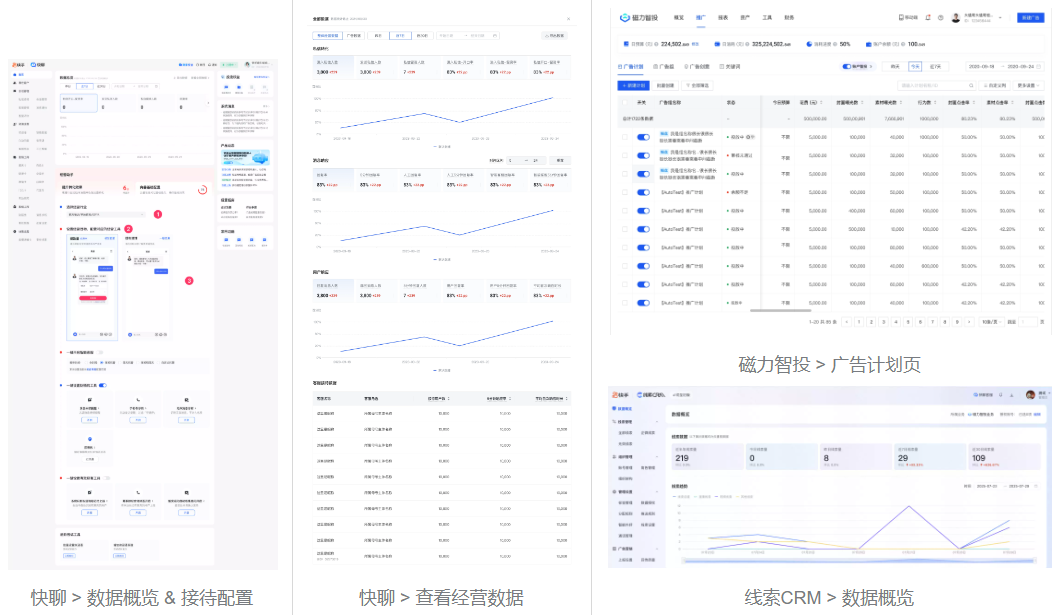This screenshot has width=1063, height=615.
Task: Click next-card arrow in 快聊 data overview
Action: [x=208, y=103]
